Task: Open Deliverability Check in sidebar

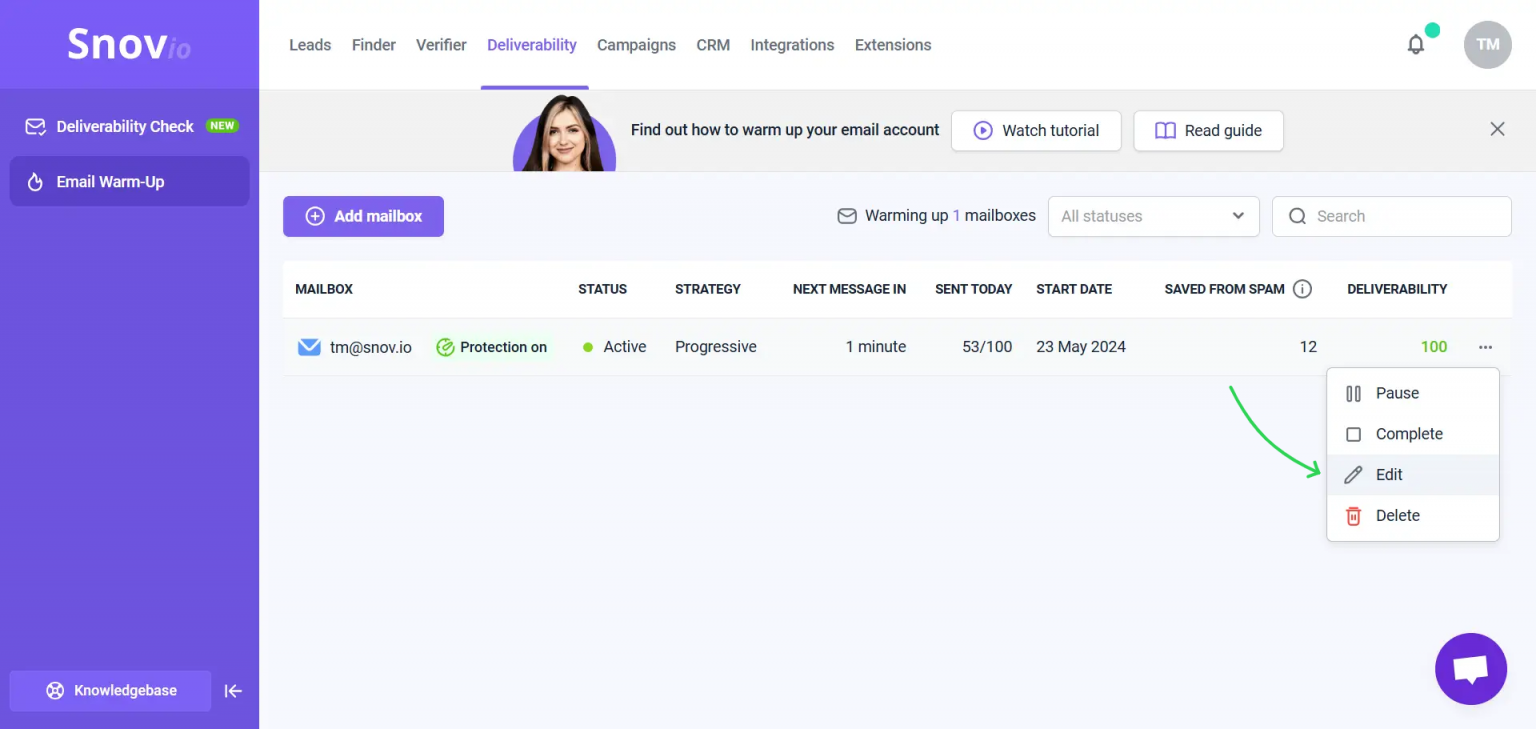Action: click(x=130, y=126)
